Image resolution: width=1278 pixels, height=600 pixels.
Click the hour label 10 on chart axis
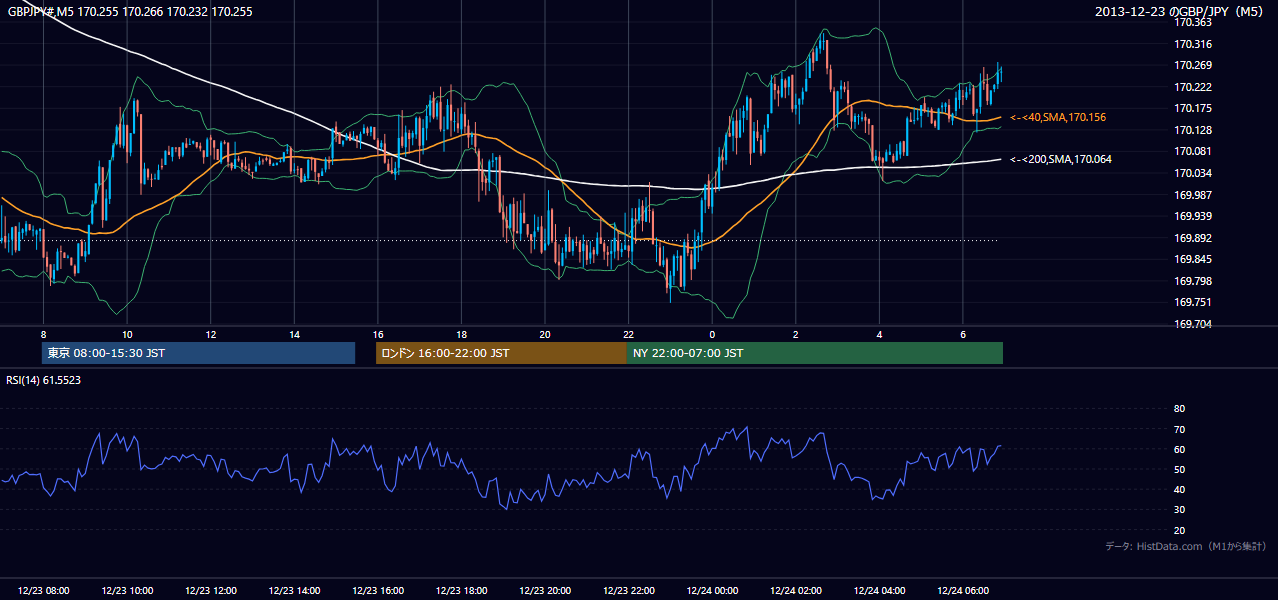(x=127, y=334)
